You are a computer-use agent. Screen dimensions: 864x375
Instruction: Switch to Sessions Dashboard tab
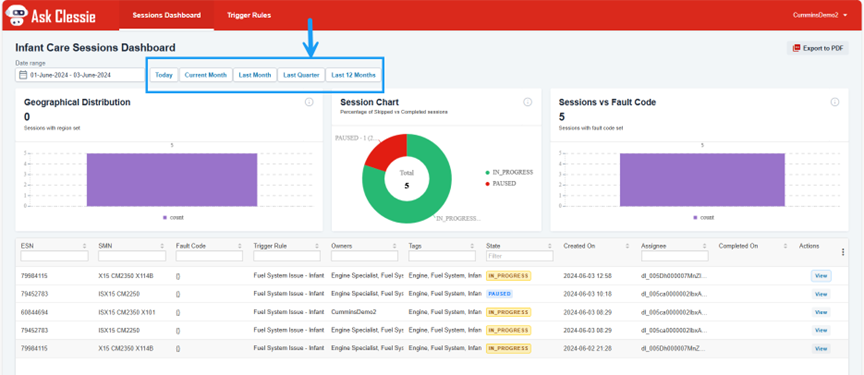[166, 15]
